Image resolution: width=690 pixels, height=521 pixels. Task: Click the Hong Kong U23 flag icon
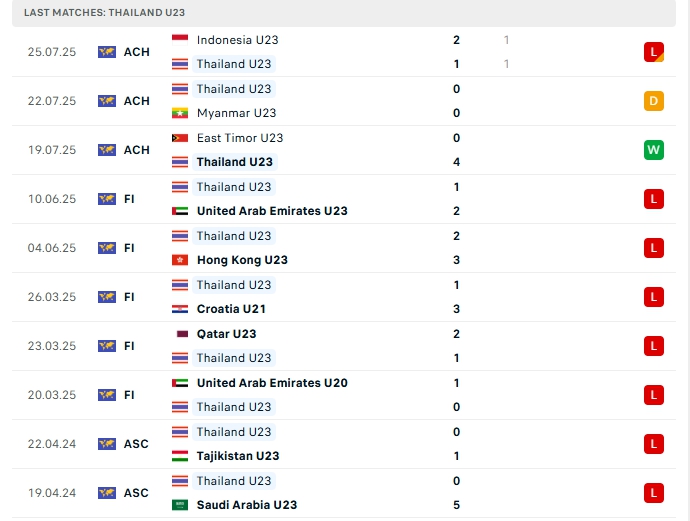coord(180,260)
